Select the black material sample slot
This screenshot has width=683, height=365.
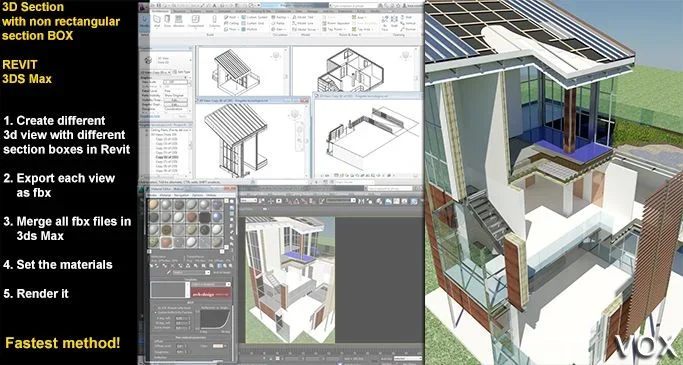(x=205, y=217)
